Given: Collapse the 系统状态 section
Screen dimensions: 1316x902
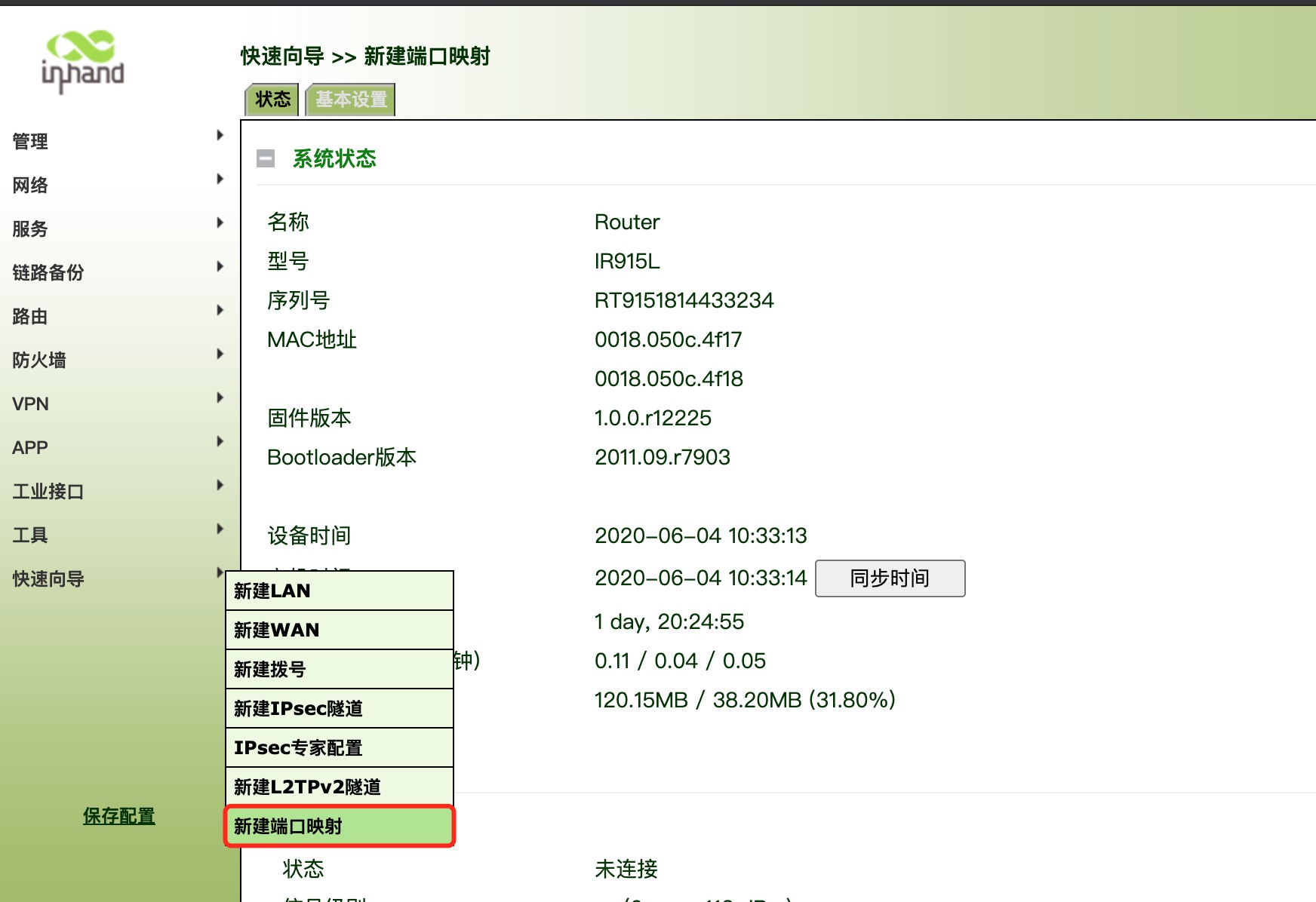Looking at the screenshot, I should pyautogui.click(x=266, y=158).
